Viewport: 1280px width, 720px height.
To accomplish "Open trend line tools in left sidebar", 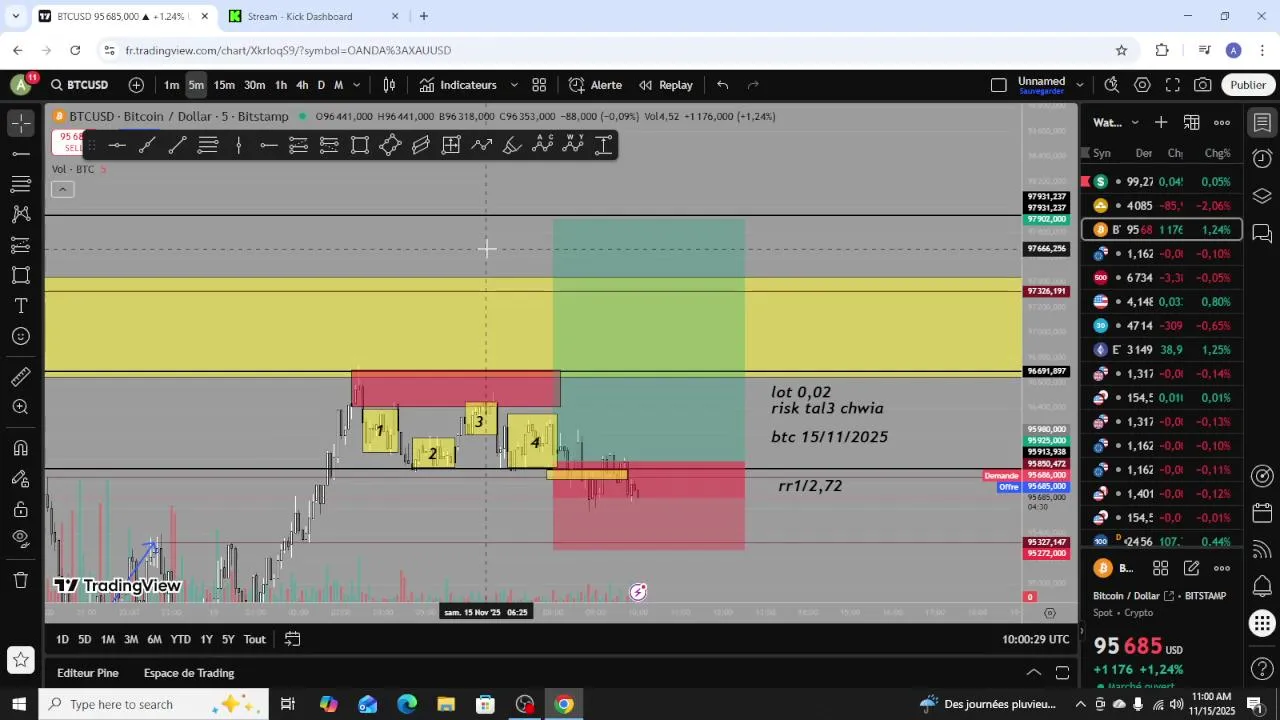I will (x=21, y=154).
